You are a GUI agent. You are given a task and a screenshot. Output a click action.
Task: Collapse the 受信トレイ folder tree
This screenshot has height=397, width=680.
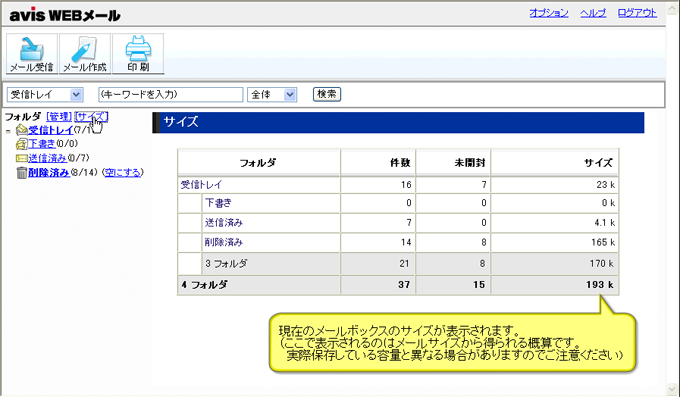[8, 131]
